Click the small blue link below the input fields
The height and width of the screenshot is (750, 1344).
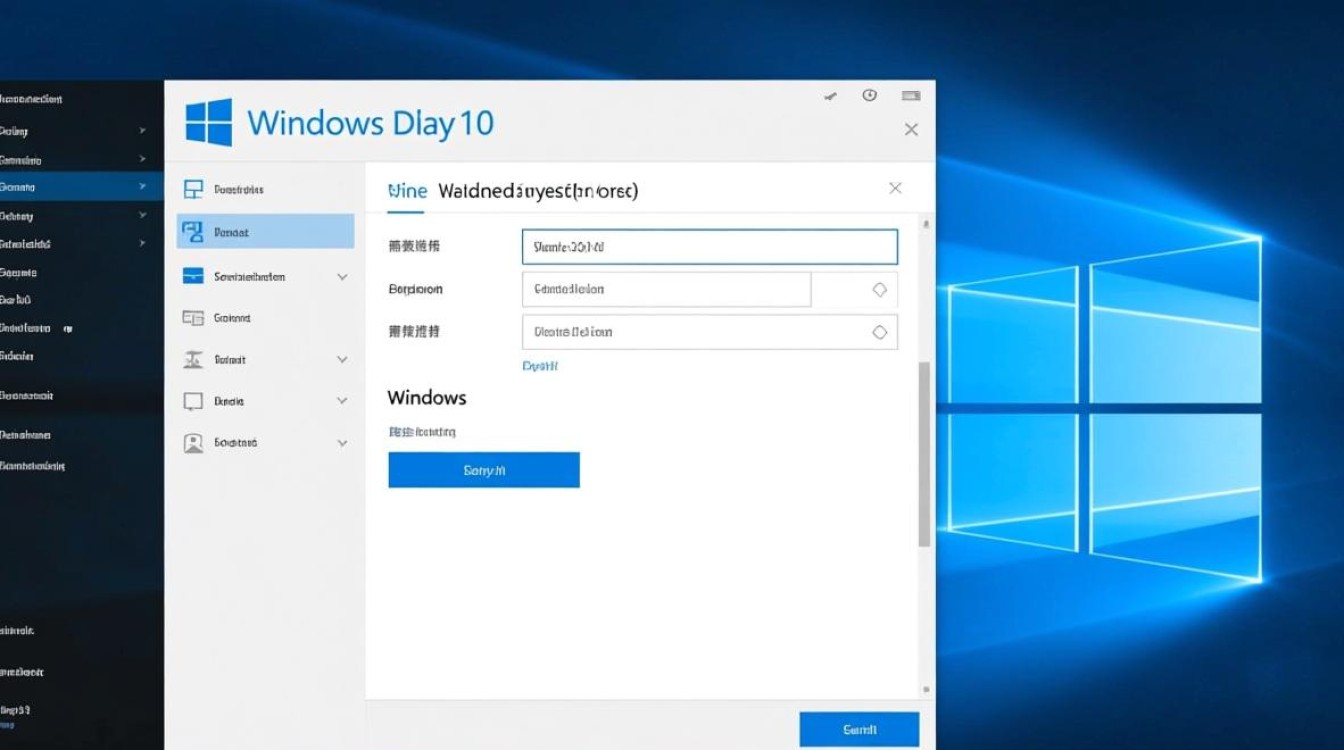tap(540, 366)
